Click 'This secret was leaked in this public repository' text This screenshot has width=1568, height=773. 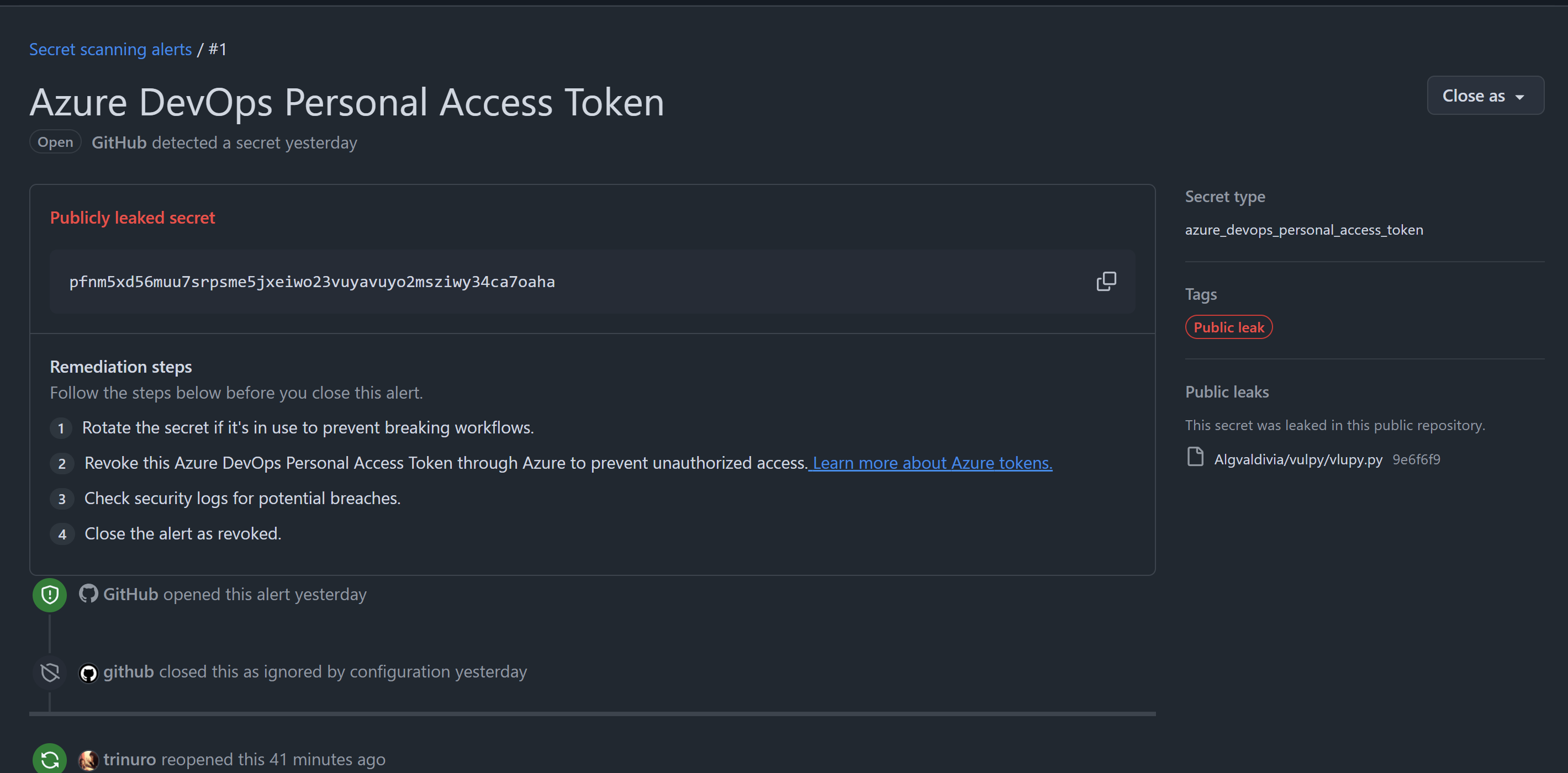click(x=1335, y=426)
